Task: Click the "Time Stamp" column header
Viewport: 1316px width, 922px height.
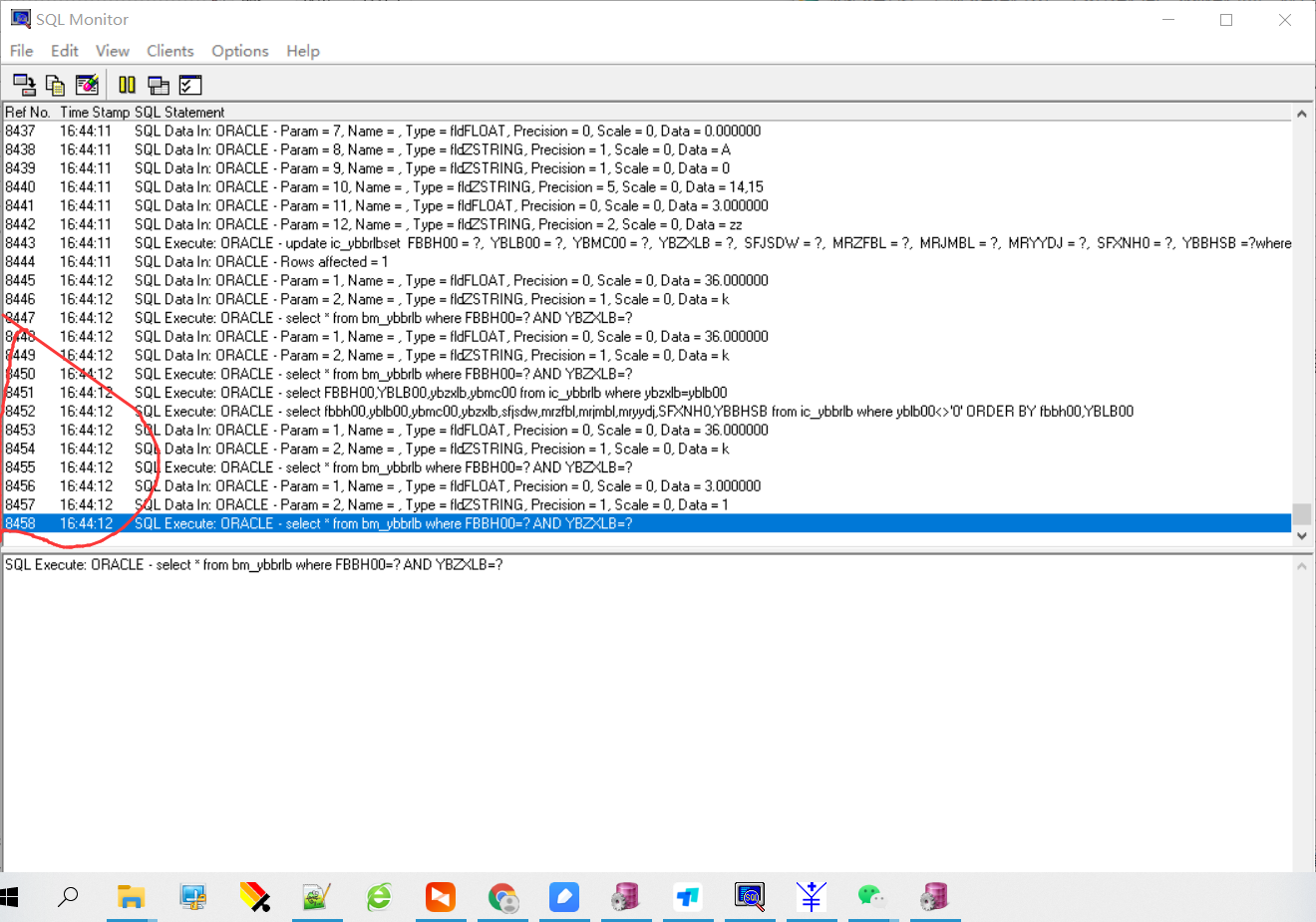Action: pyautogui.click(x=95, y=113)
